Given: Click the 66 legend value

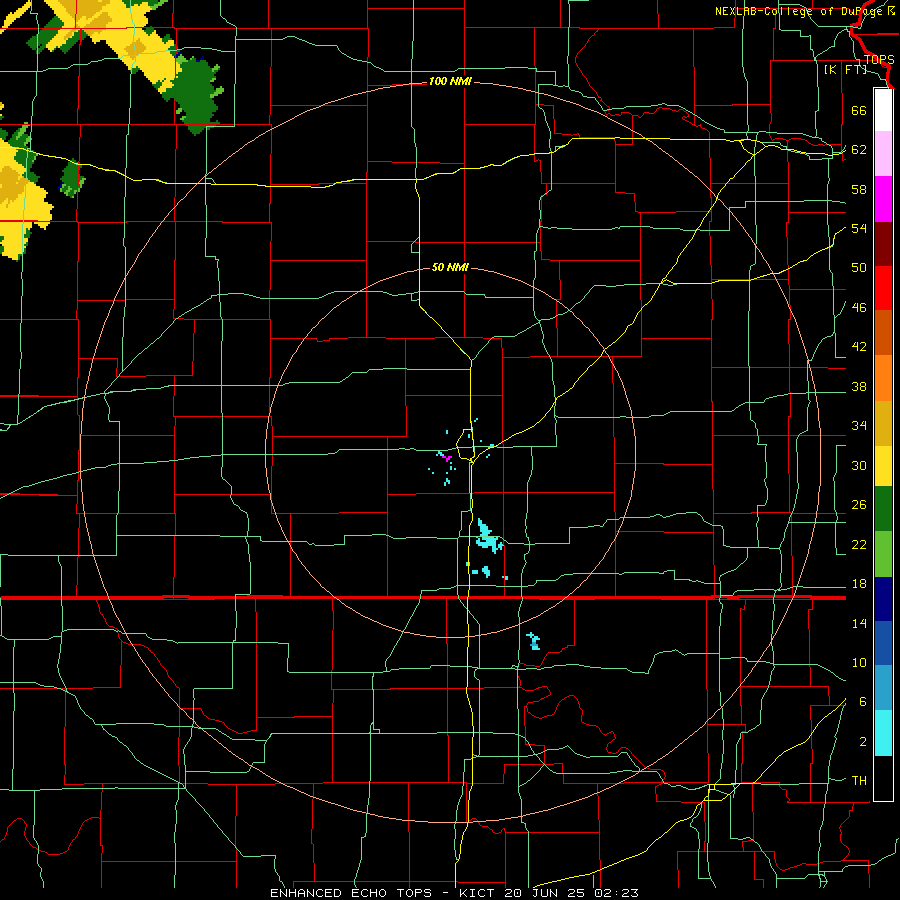Looking at the screenshot, I should (x=859, y=110).
